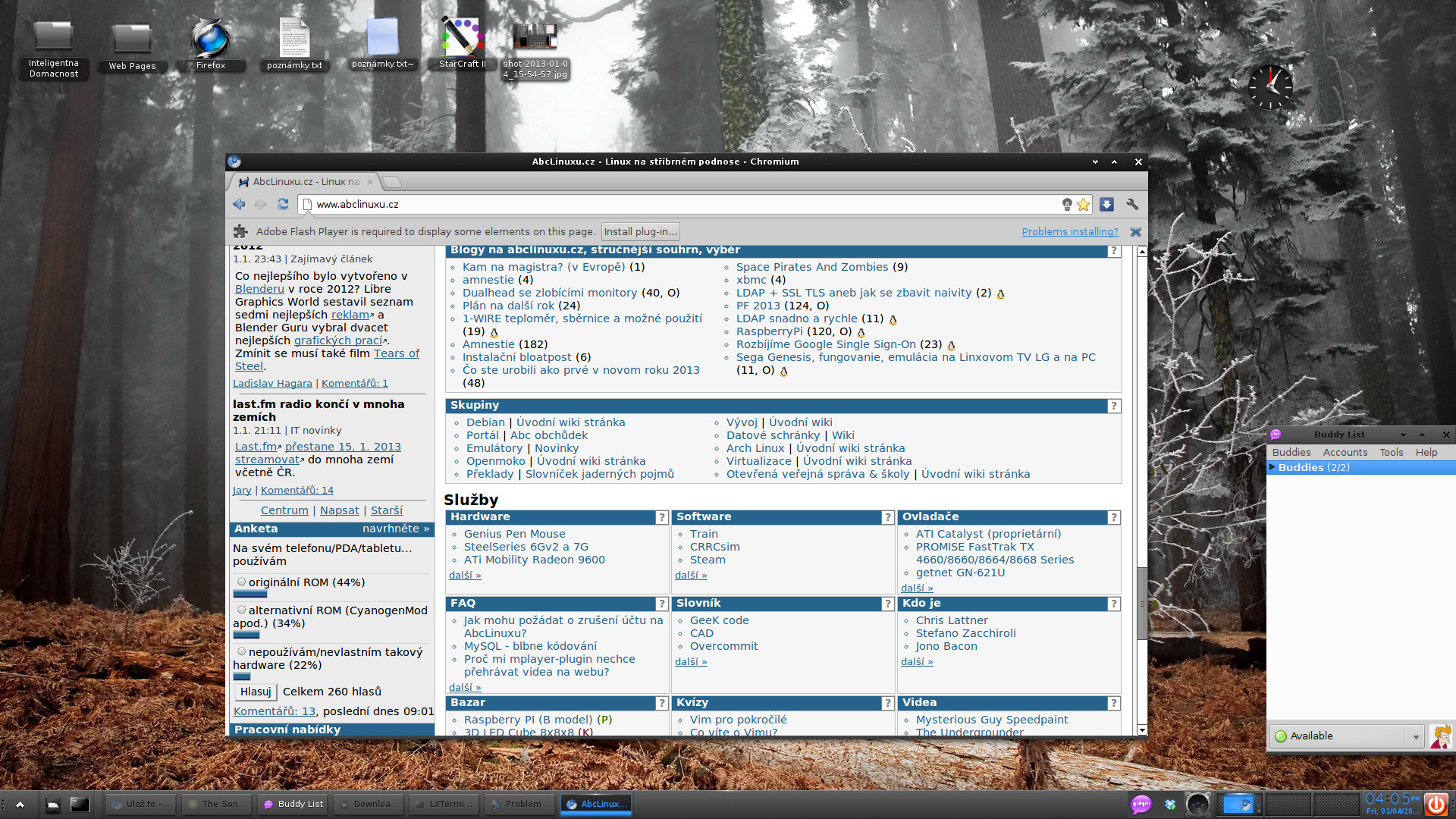Expand the Buddies group in Buddy List
The image size is (1456, 819).
[x=1272, y=467]
